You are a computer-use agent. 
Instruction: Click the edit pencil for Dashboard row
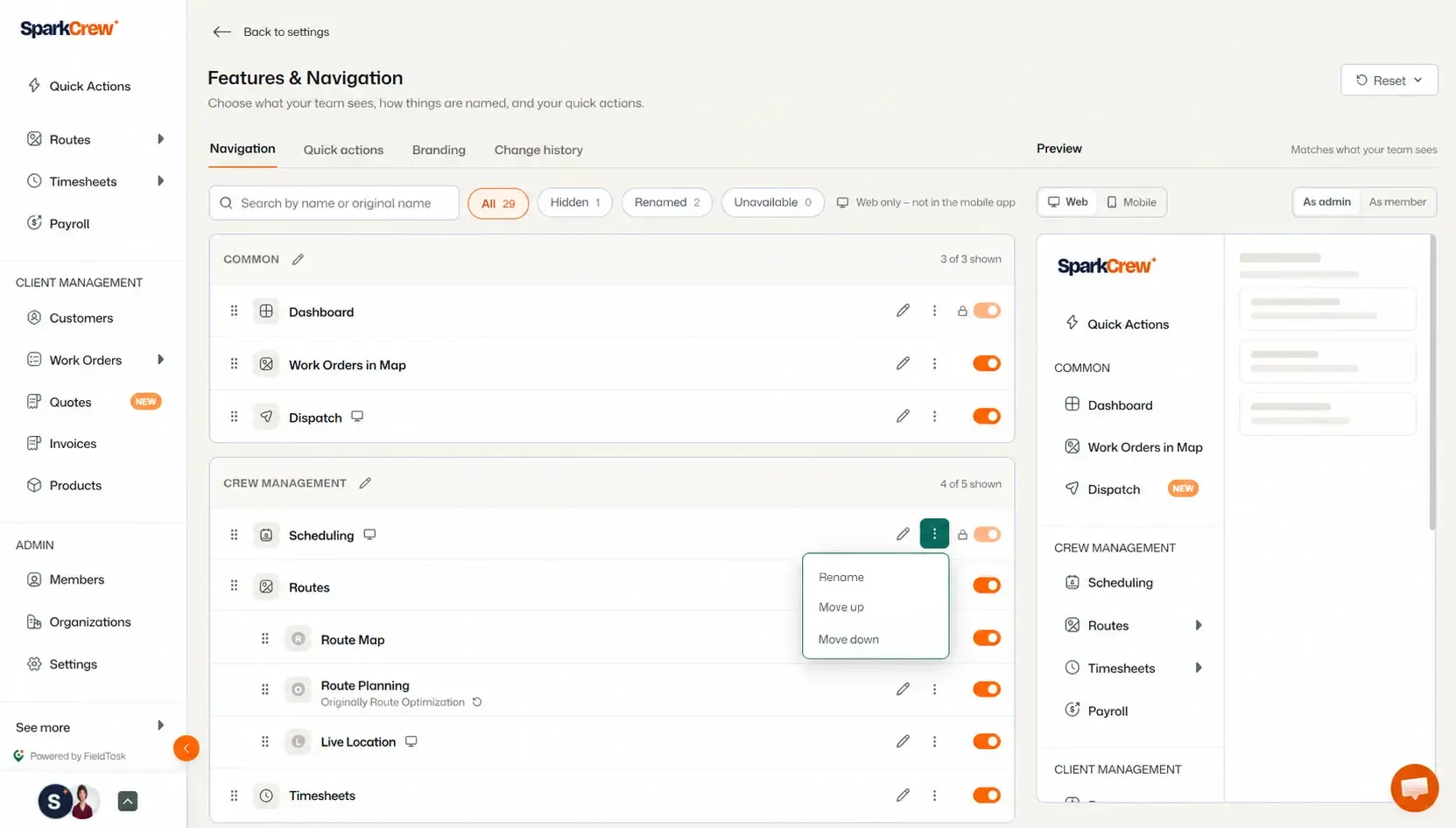pos(903,311)
